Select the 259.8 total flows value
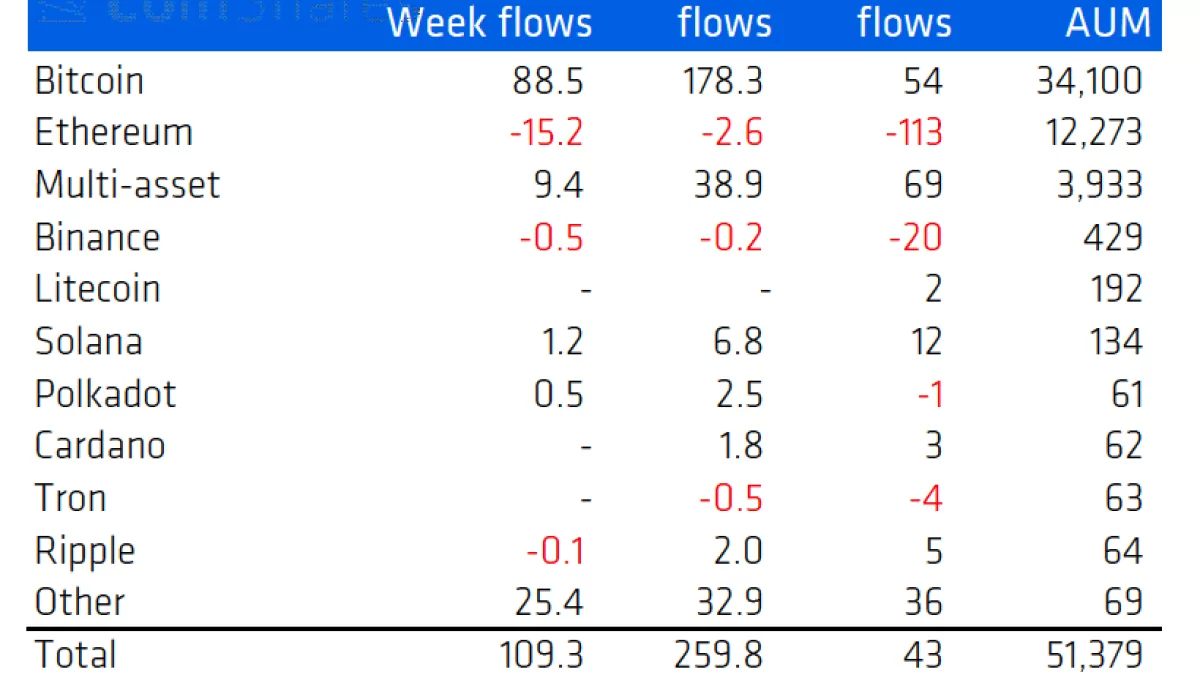This screenshot has width=1200, height=675. coord(719,655)
